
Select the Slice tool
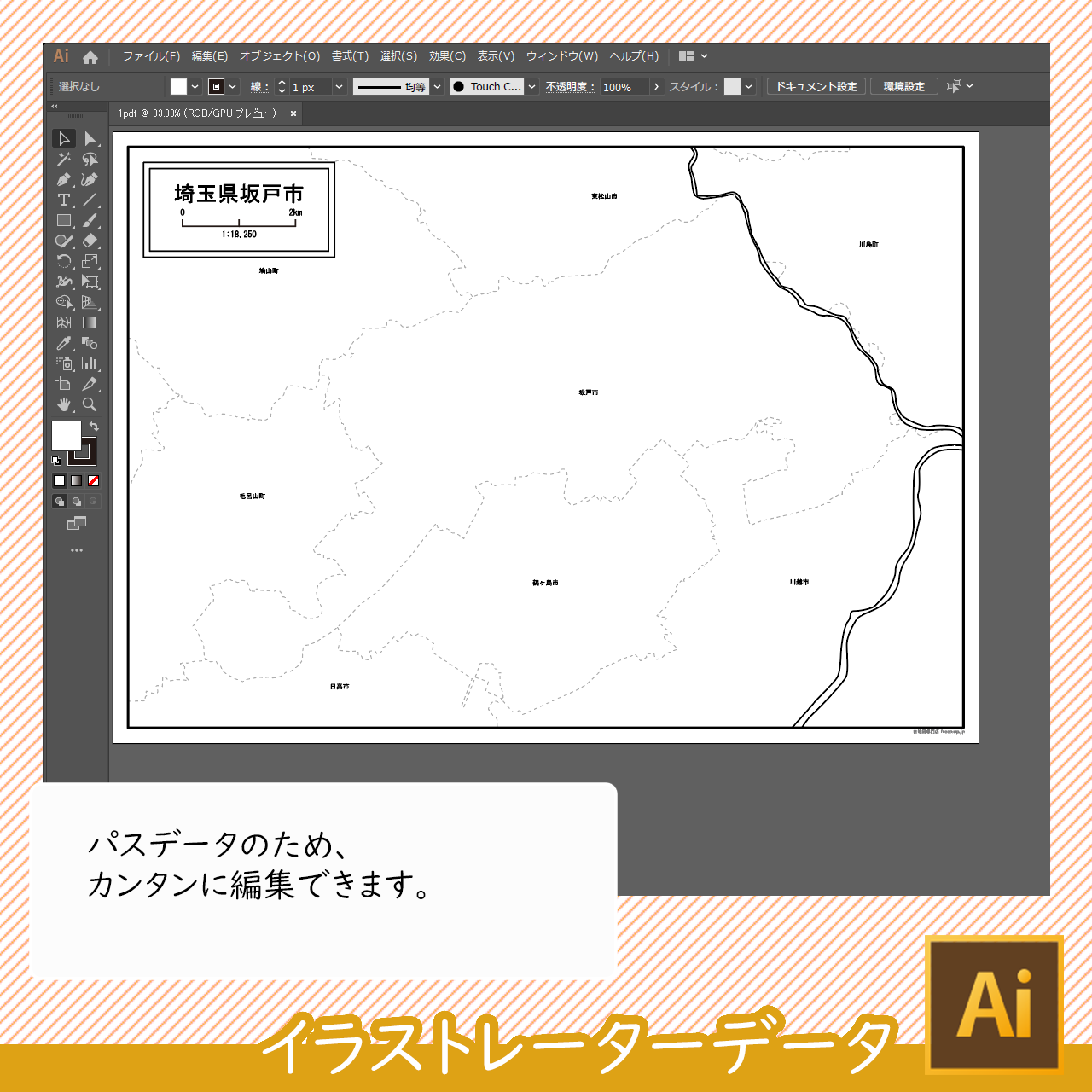point(90,384)
